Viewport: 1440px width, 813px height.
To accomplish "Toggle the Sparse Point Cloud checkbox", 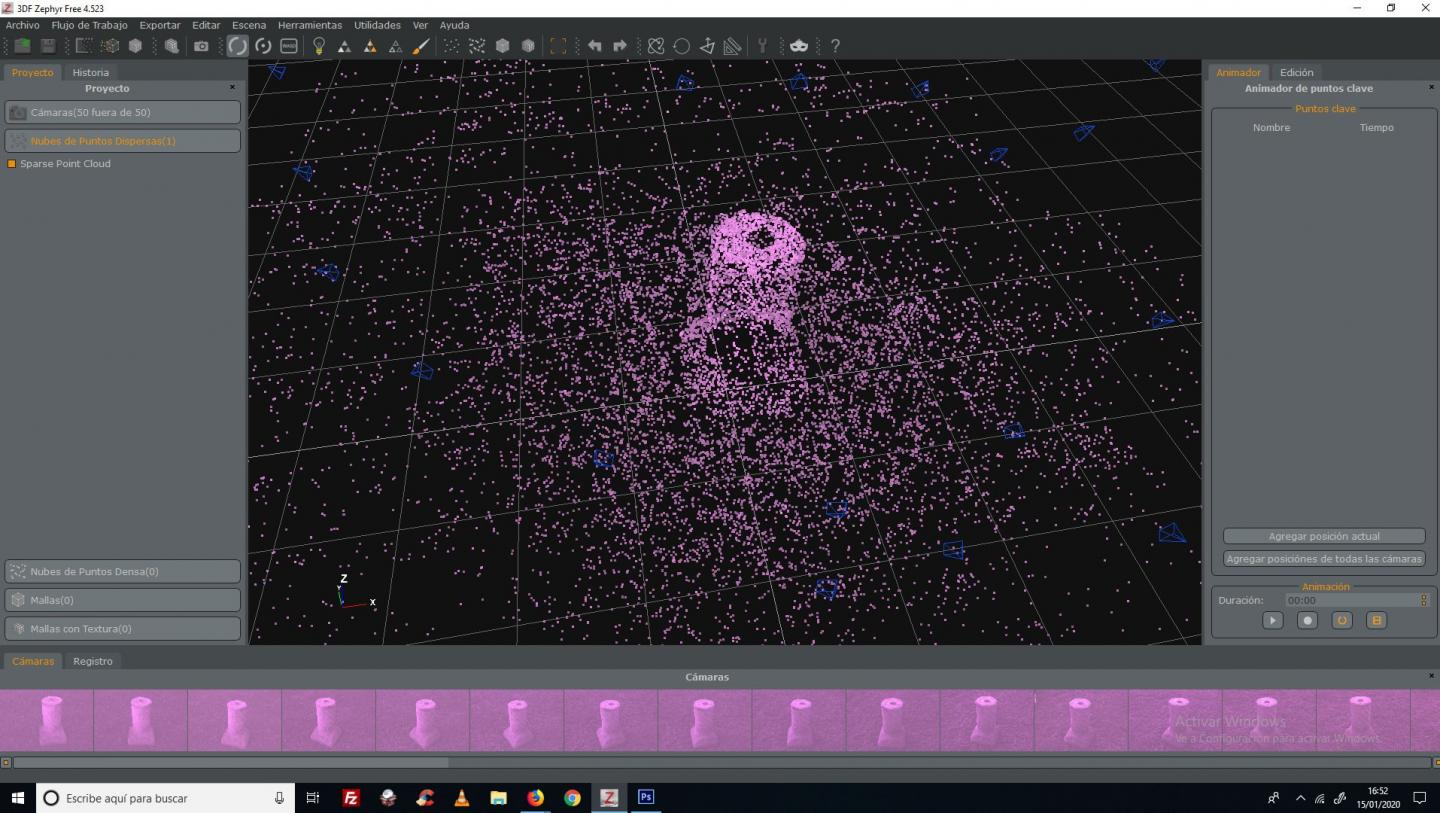I will coord(12,164).
